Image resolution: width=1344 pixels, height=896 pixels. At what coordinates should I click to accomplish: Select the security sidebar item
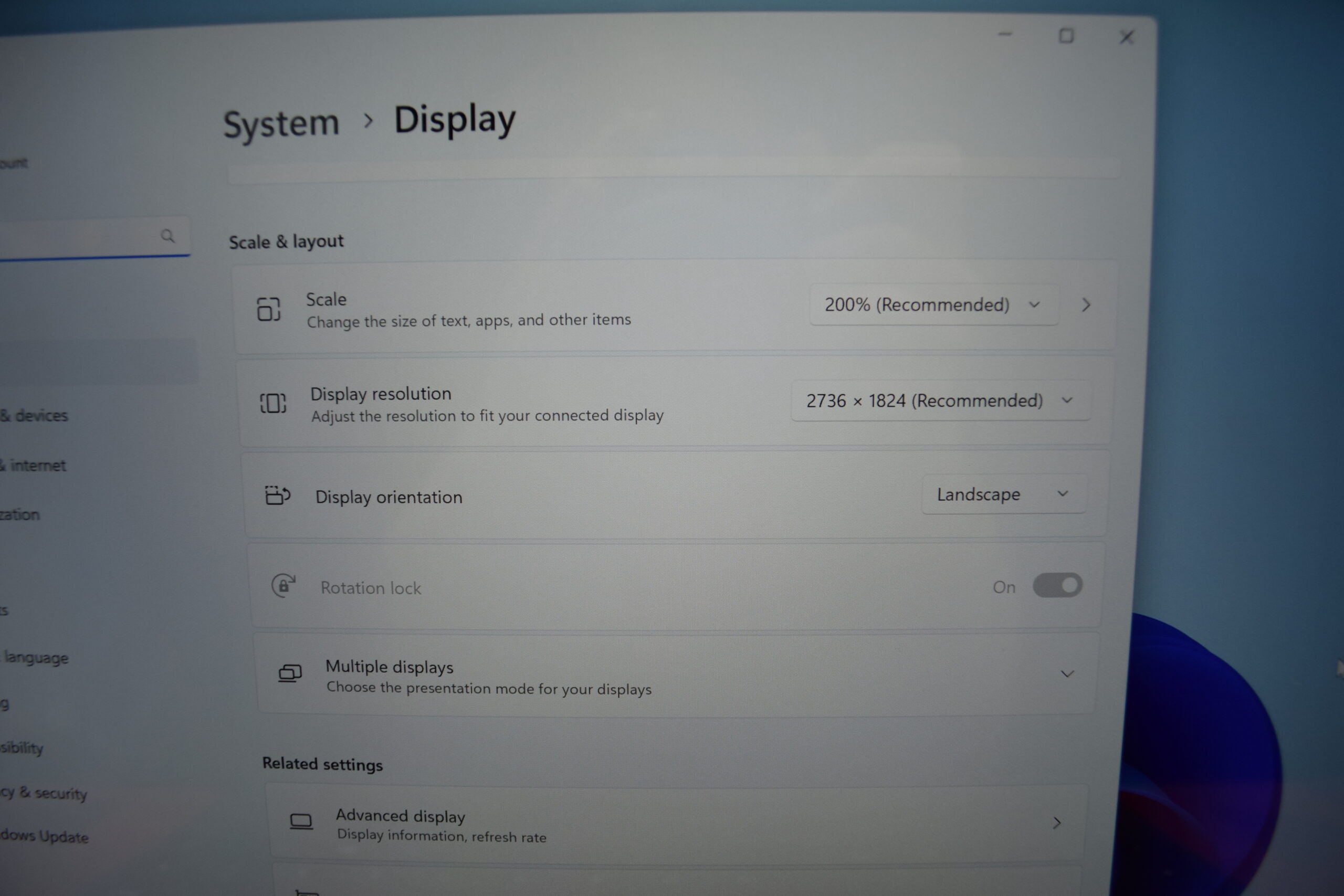tap(44, 793)
